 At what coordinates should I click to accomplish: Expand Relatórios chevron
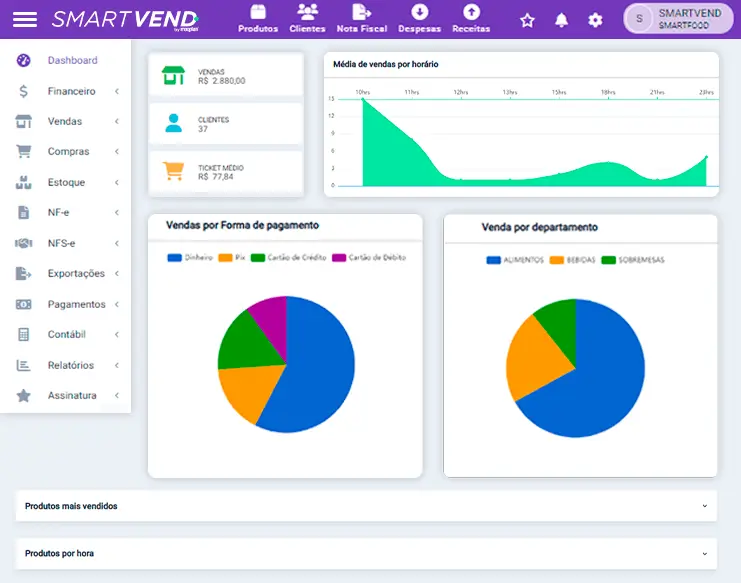(x=117, y=365)
